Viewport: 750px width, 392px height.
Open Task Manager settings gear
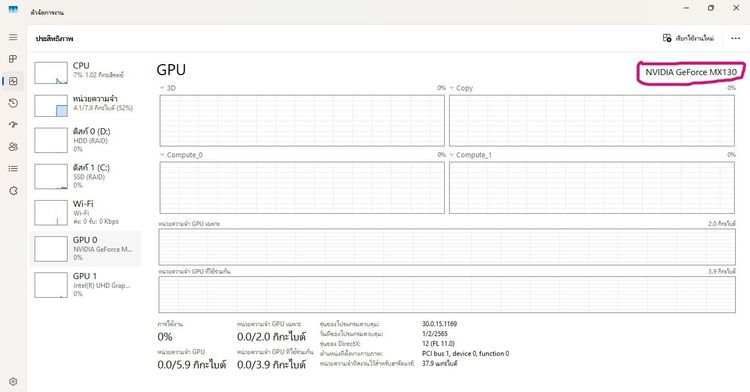(13, 381)
